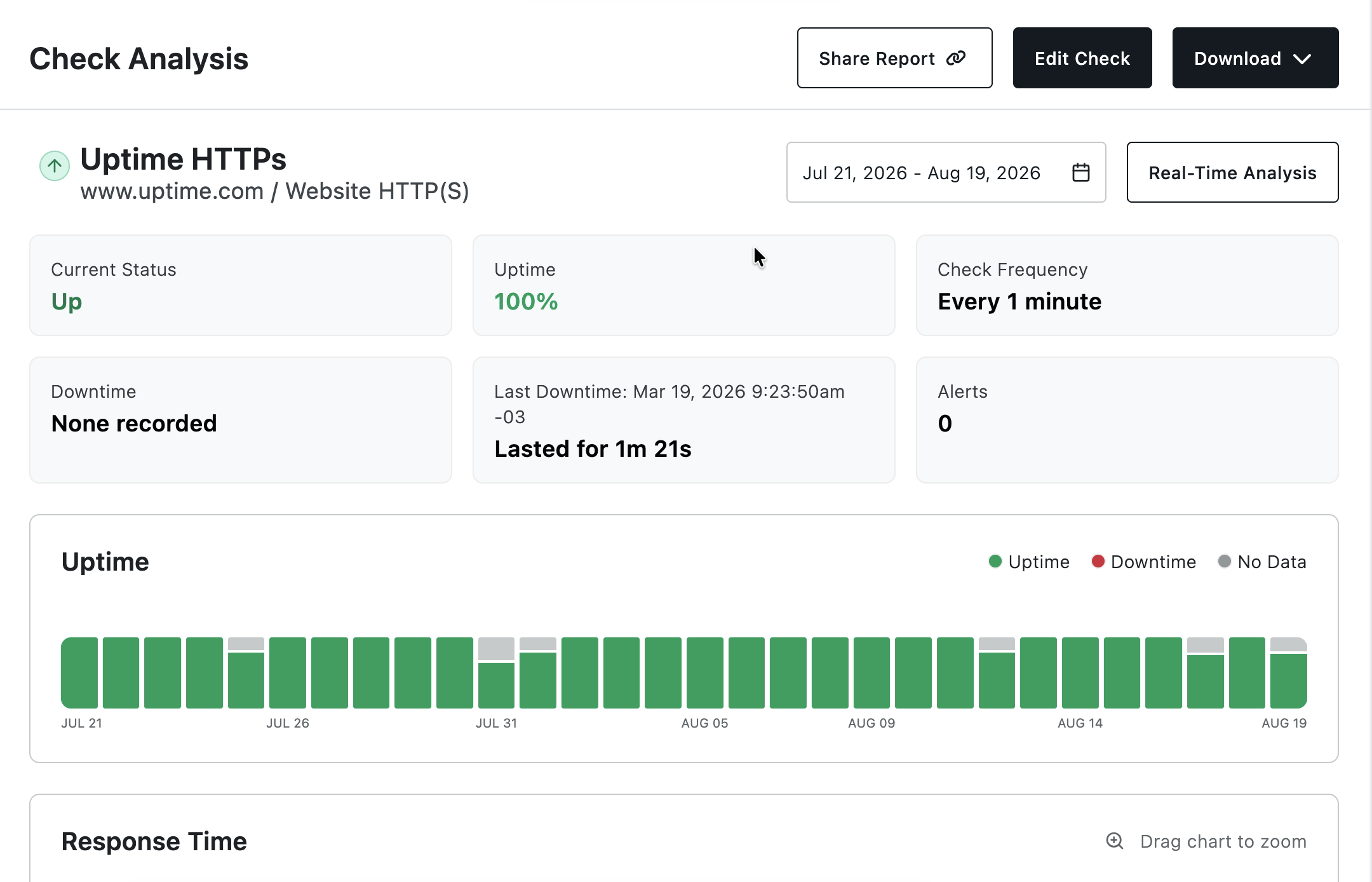Click the Edit Check button
1372x882 pixels.
[x=1082, y=58]
